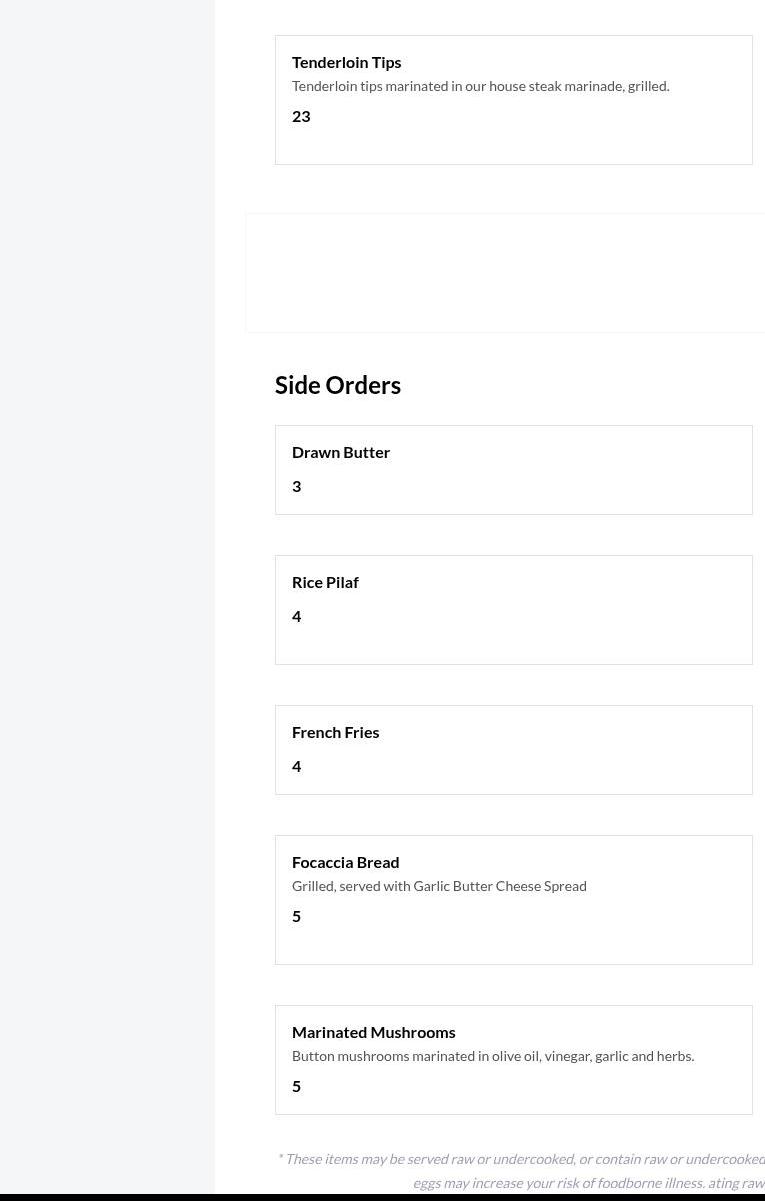The image size is (765, 1201).
Task: Open the Marinated Mushrooms item title
Action: (373, 1032)
